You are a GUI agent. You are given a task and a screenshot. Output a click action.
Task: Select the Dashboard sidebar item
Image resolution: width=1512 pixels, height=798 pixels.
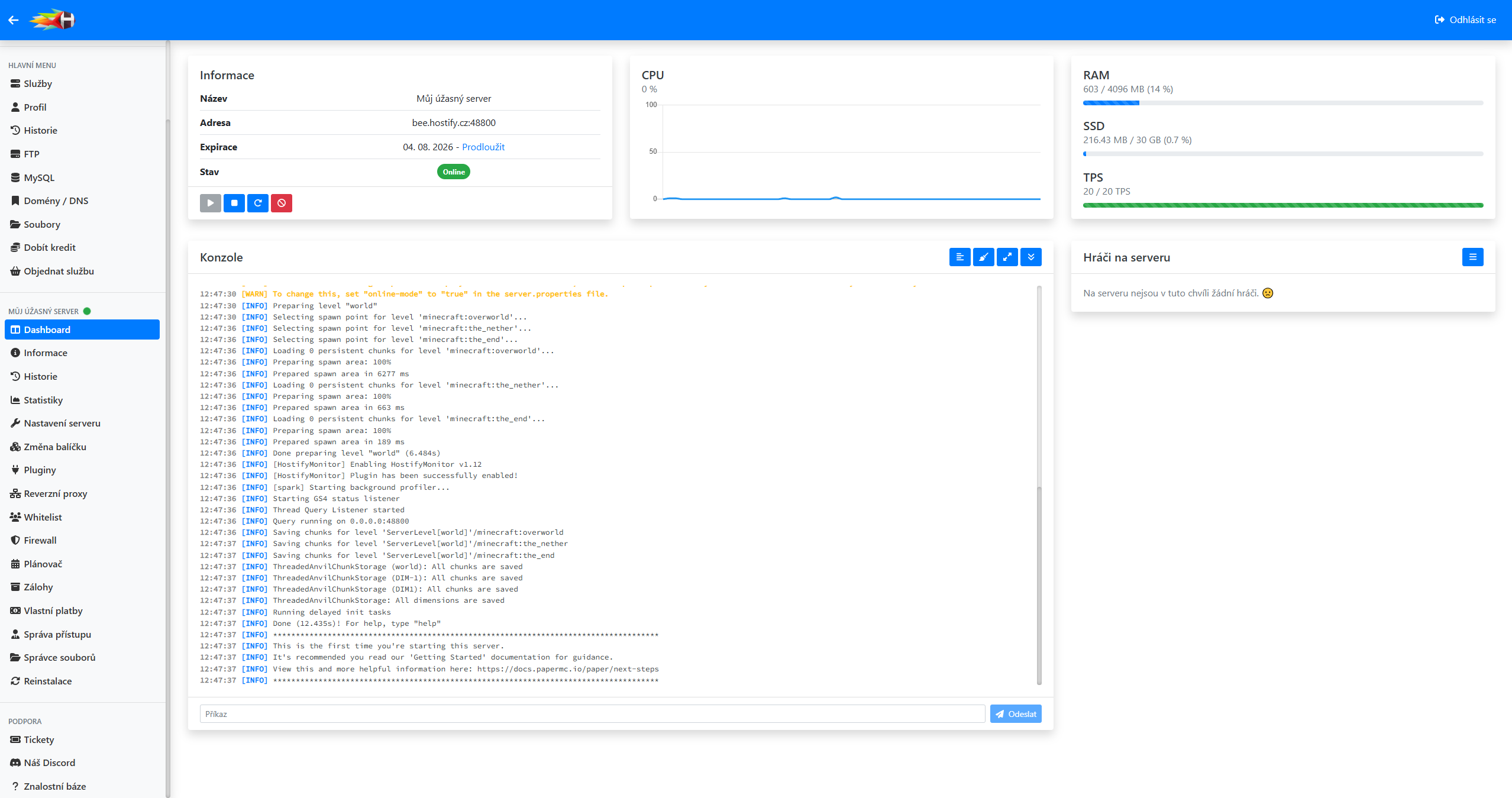click(x=82, y=329)
